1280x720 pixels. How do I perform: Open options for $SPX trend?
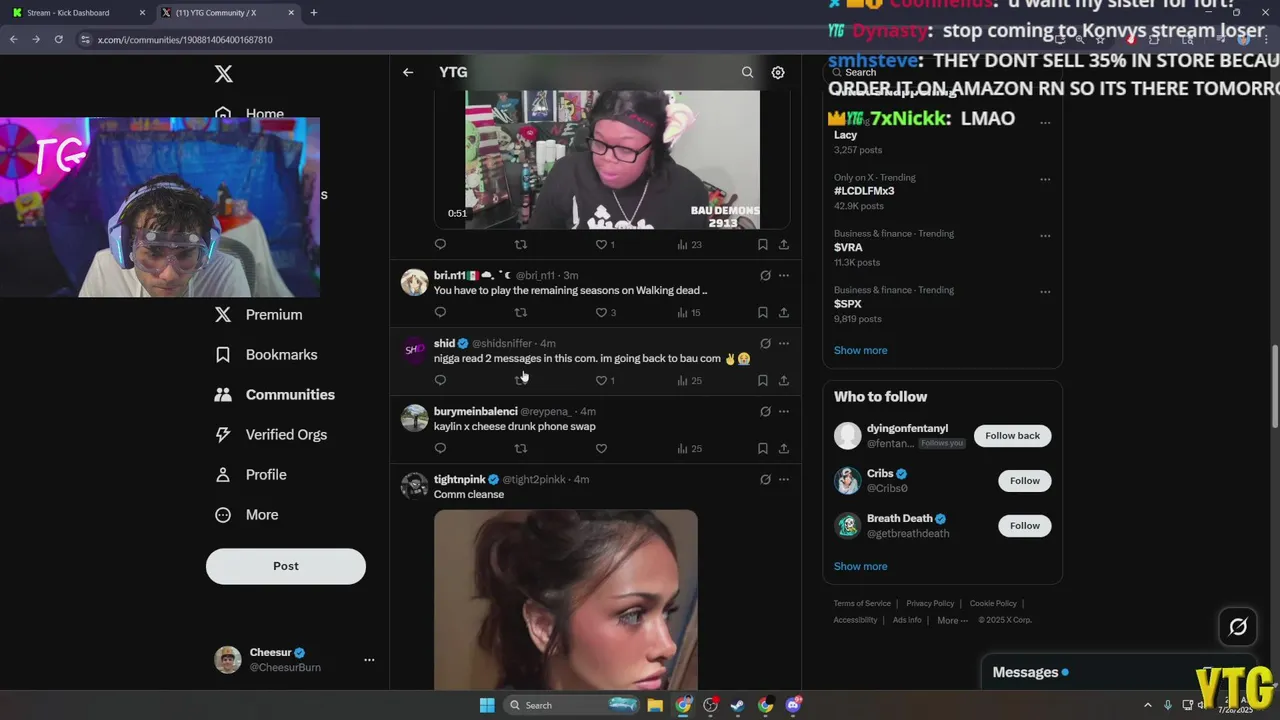[x=1045, y=292]
